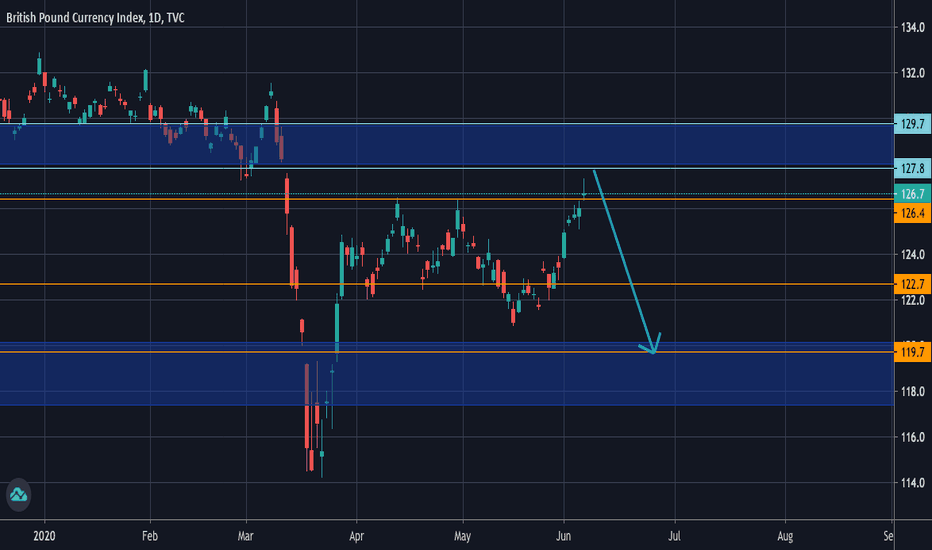Screen dimensions: 932x550
Task: Click the TradingView cloud logo icon
Action: (x=18, y=495)
